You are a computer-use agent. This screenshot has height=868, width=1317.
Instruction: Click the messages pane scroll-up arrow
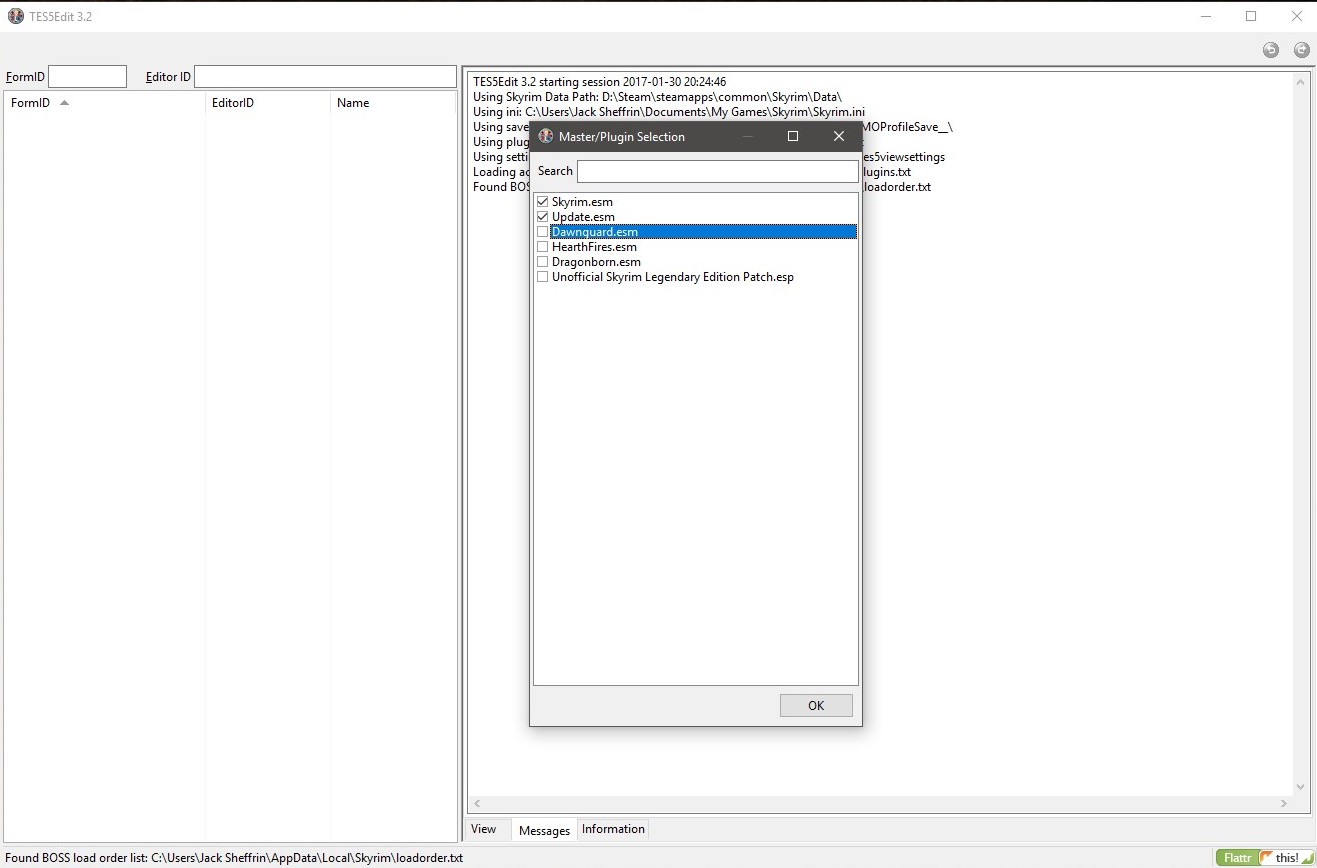click(1300, 84)
